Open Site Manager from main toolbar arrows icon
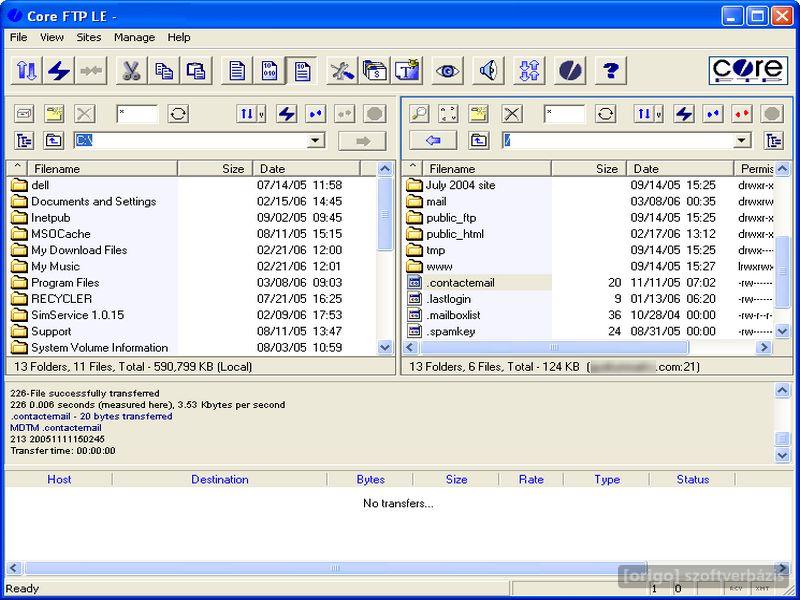This screenshot has height=600, width=800. point(26,70)
